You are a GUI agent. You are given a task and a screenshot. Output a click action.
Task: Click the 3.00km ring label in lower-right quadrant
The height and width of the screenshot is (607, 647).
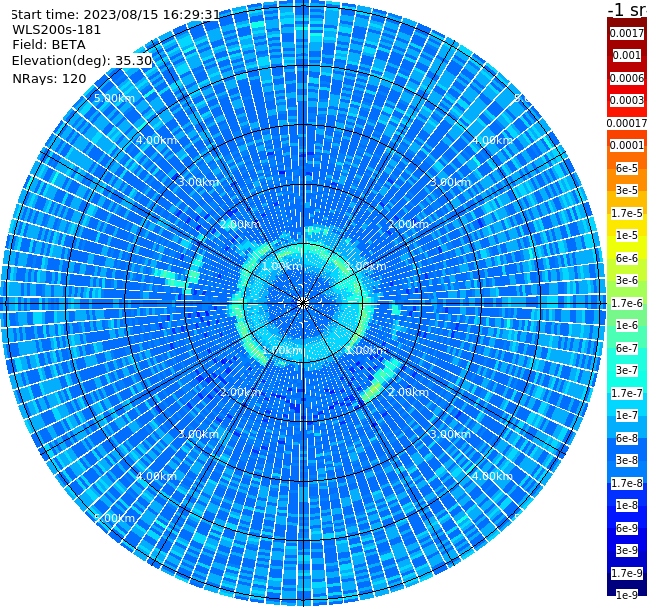click(450, 434)
